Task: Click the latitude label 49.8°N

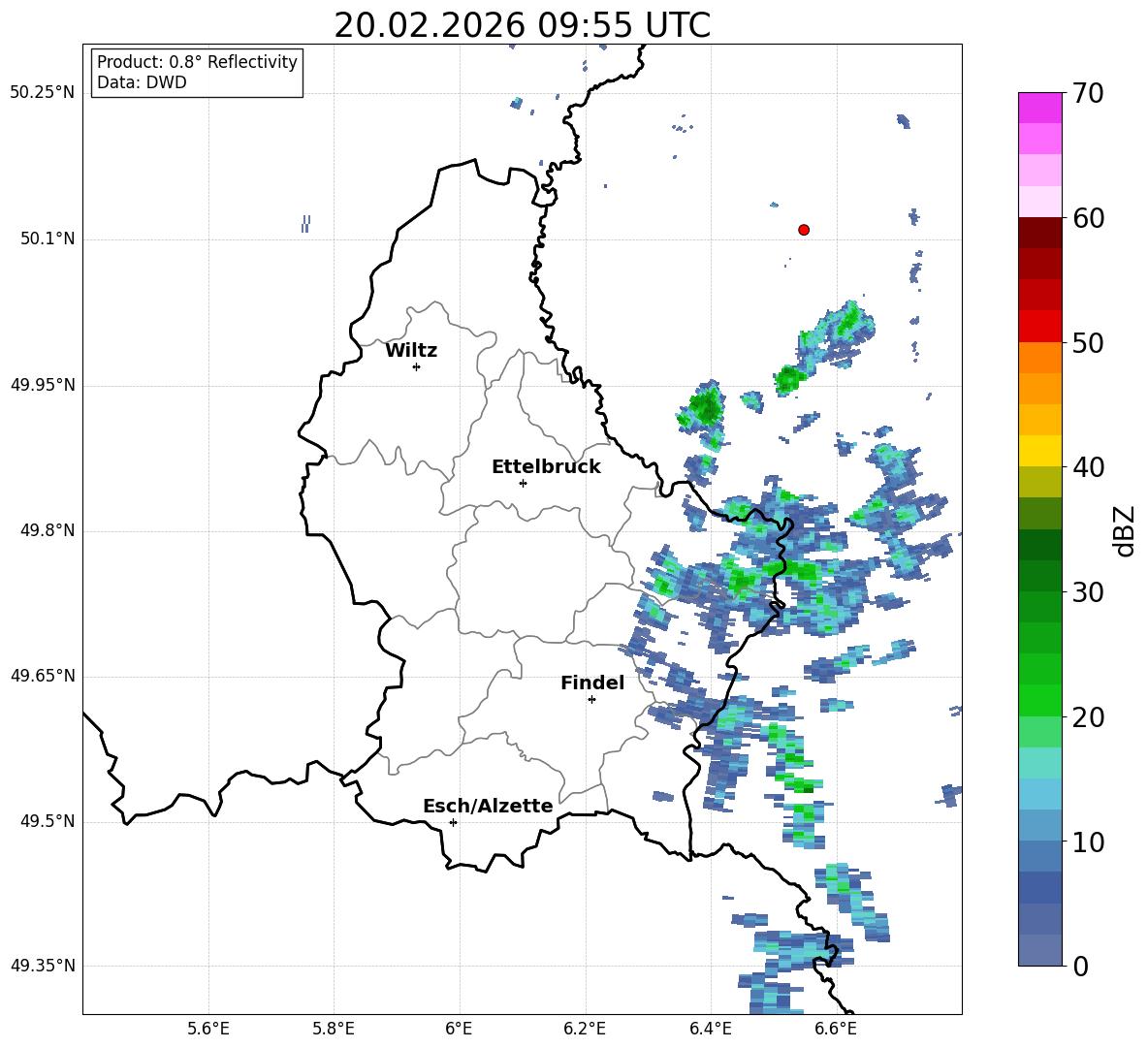Action: (x=48, y=530)
